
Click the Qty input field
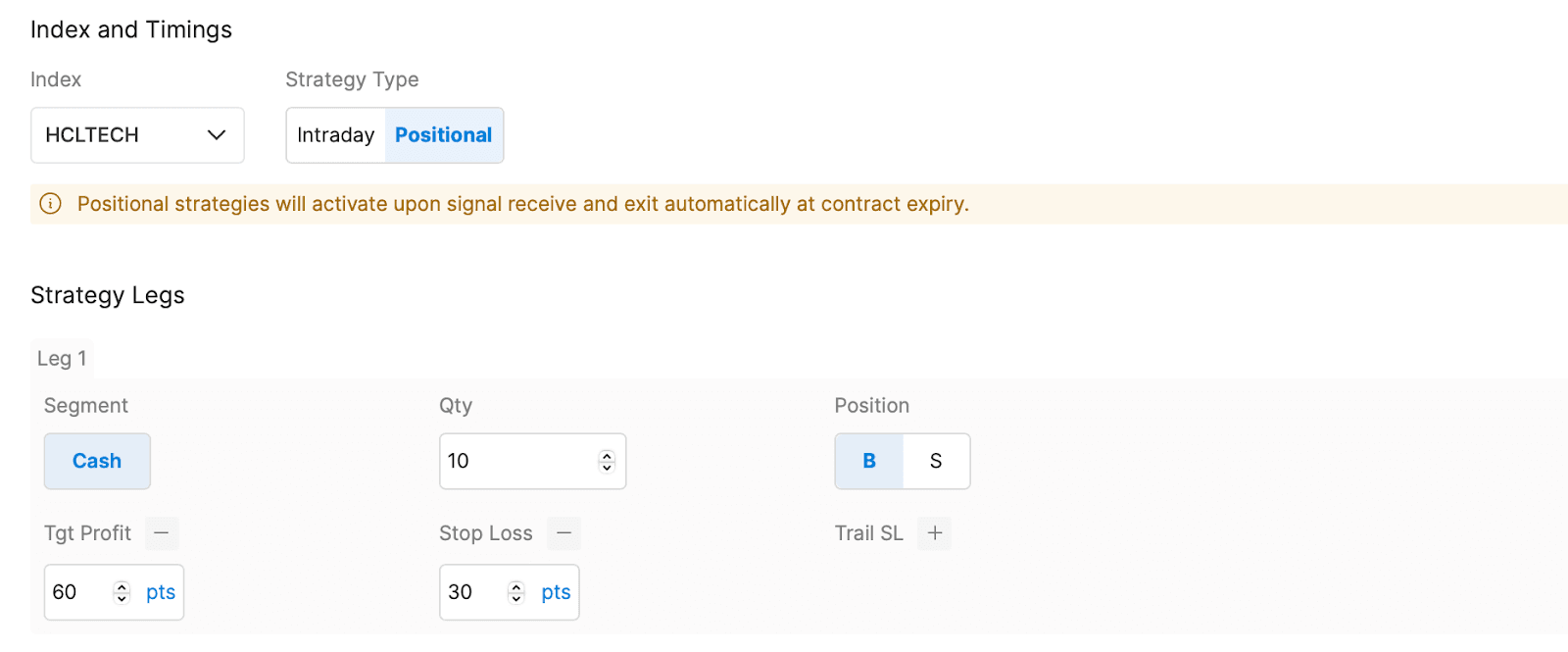coord(514,461)
